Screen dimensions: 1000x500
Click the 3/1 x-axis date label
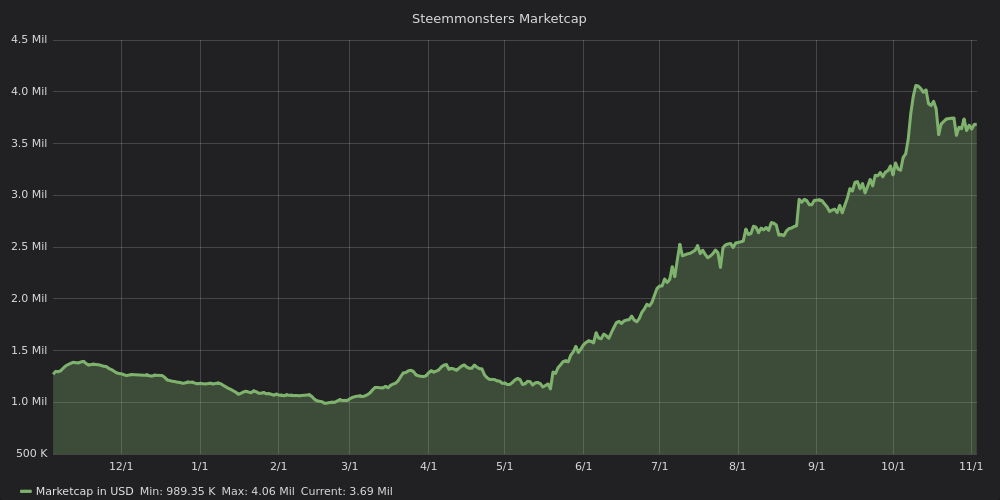pyautogui.click(x=349, y=466)
